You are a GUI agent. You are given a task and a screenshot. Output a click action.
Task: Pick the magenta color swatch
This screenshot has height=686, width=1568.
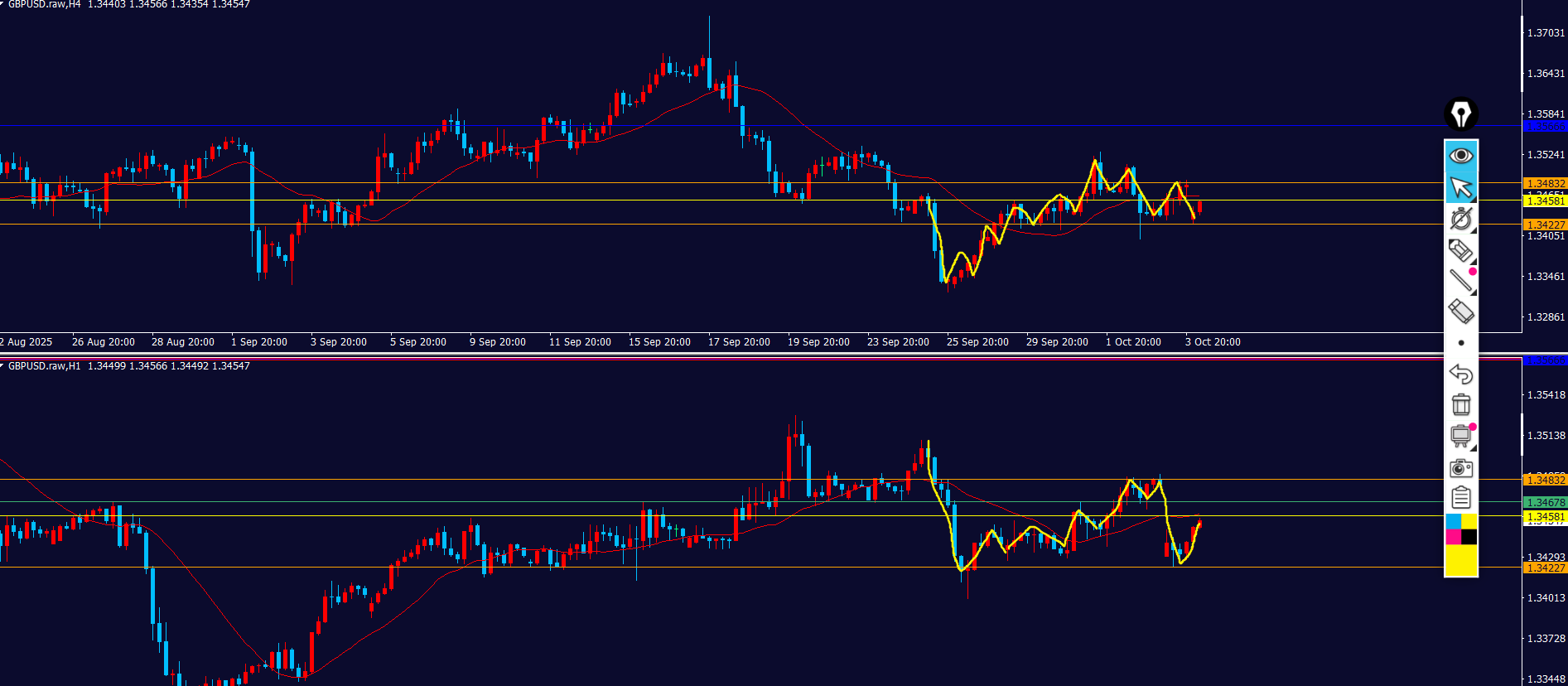[x=1453, y=537]
